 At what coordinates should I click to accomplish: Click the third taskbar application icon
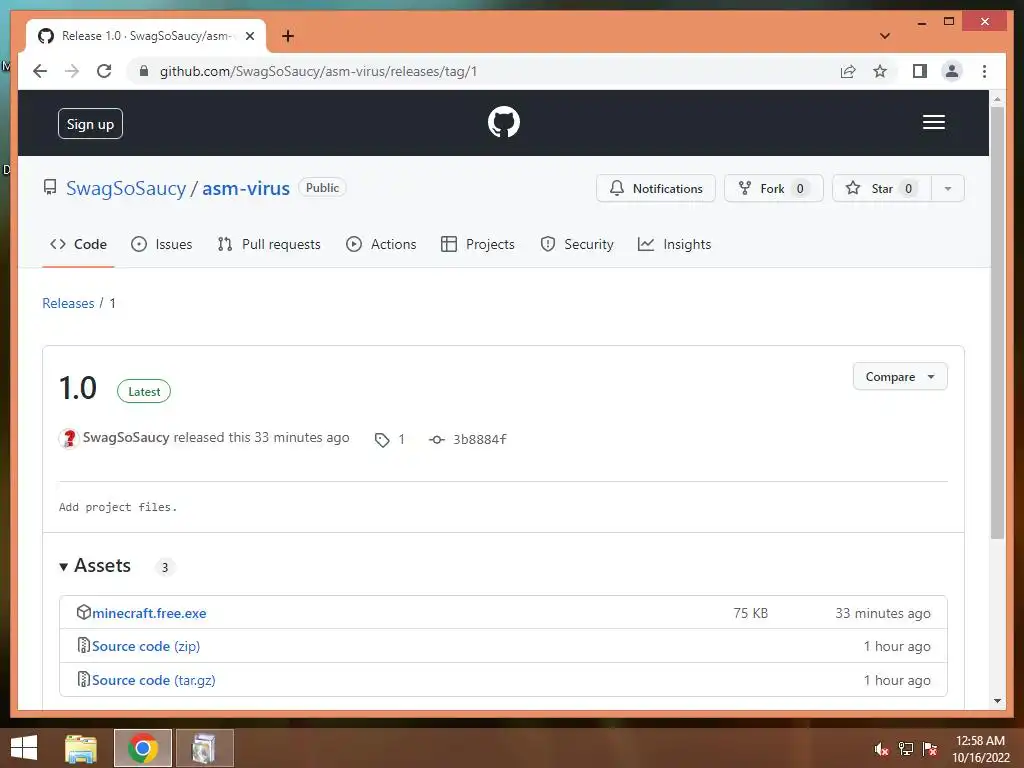204,748
